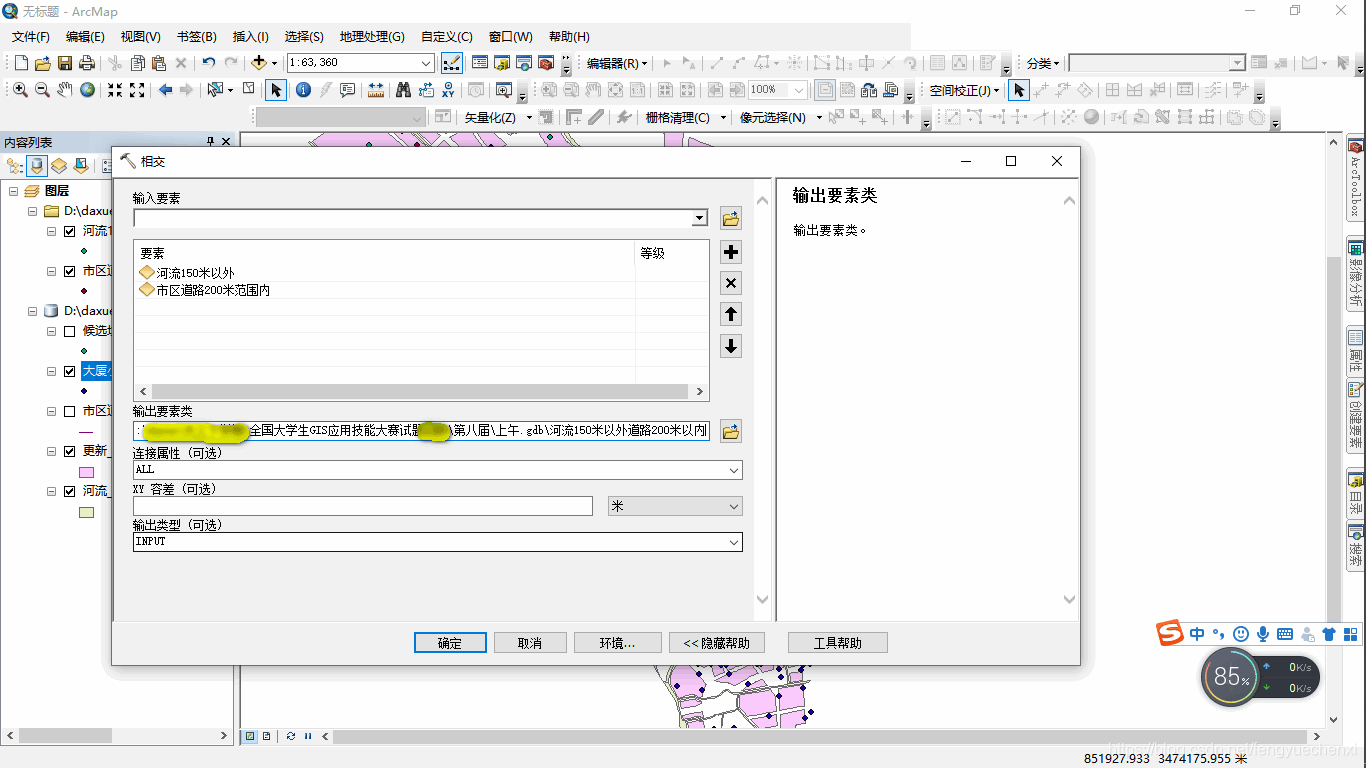Print the map
1366x768 pixels.
click(86, 63)
